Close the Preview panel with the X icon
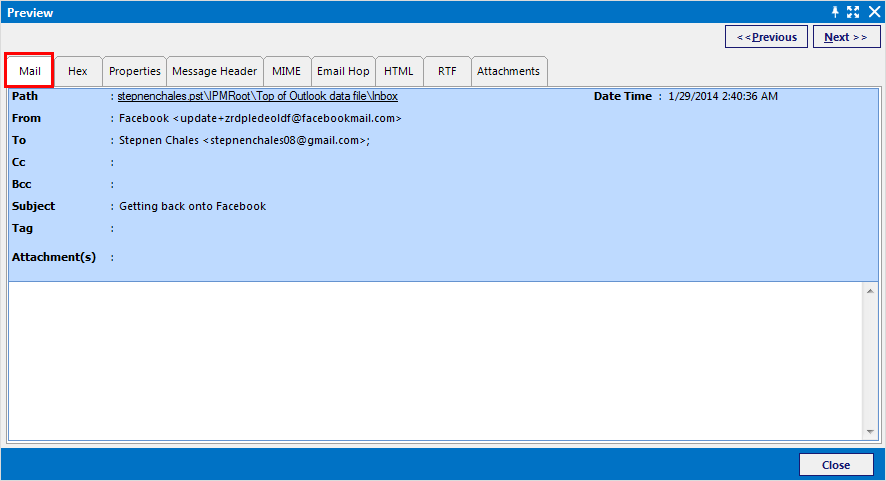The height and width of the screenshot is (481, 886). (874, 12)
